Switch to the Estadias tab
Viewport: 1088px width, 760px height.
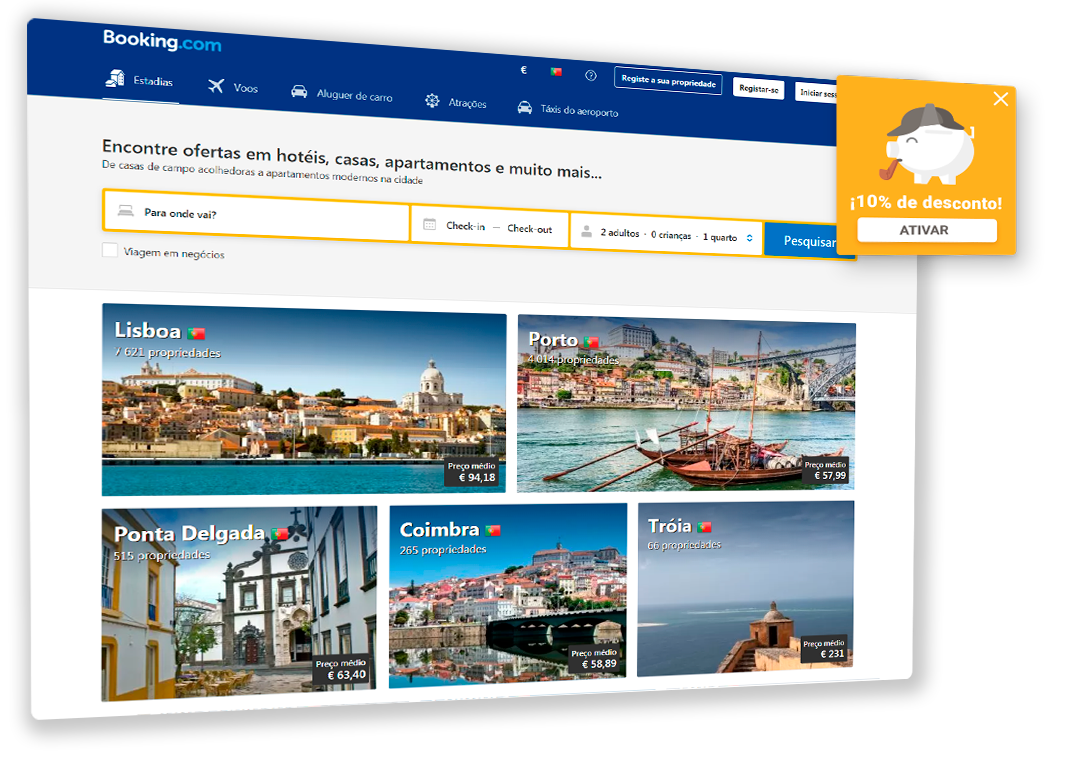coord(140,80)
